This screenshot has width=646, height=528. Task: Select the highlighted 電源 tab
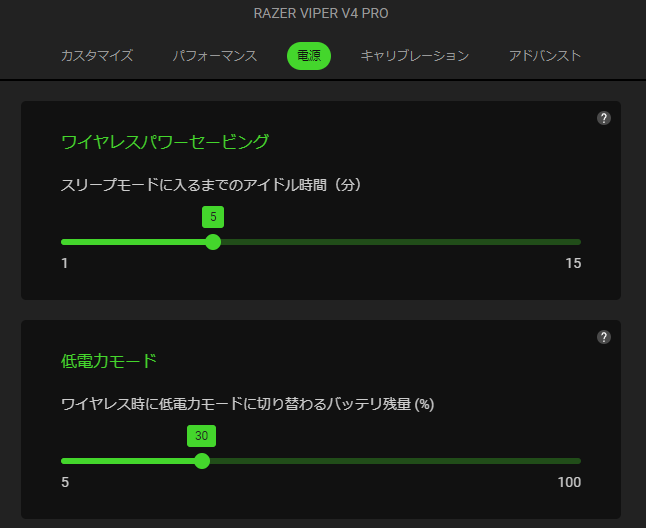coord(309,56)
